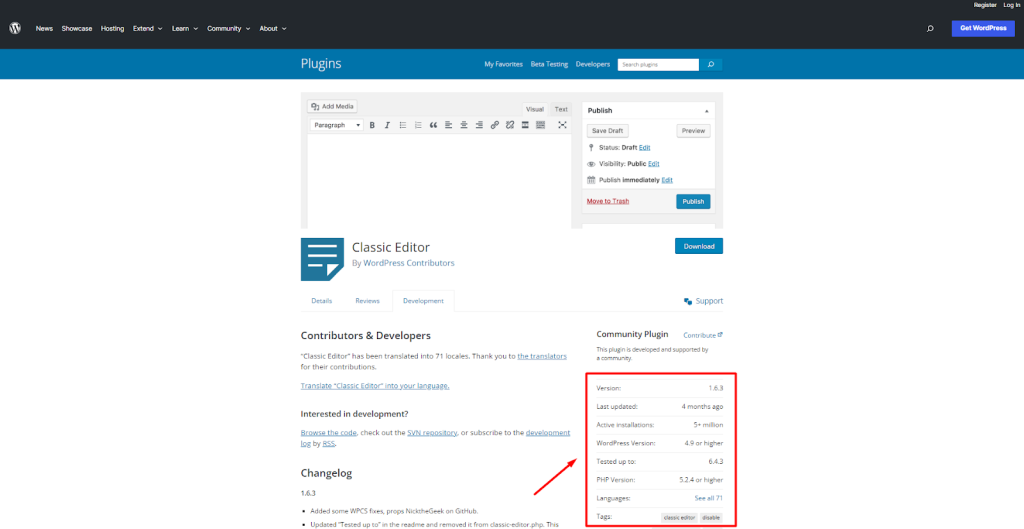1024x529 pixels.
Task: Switch editor to Text tab
Action: point(562,109)
